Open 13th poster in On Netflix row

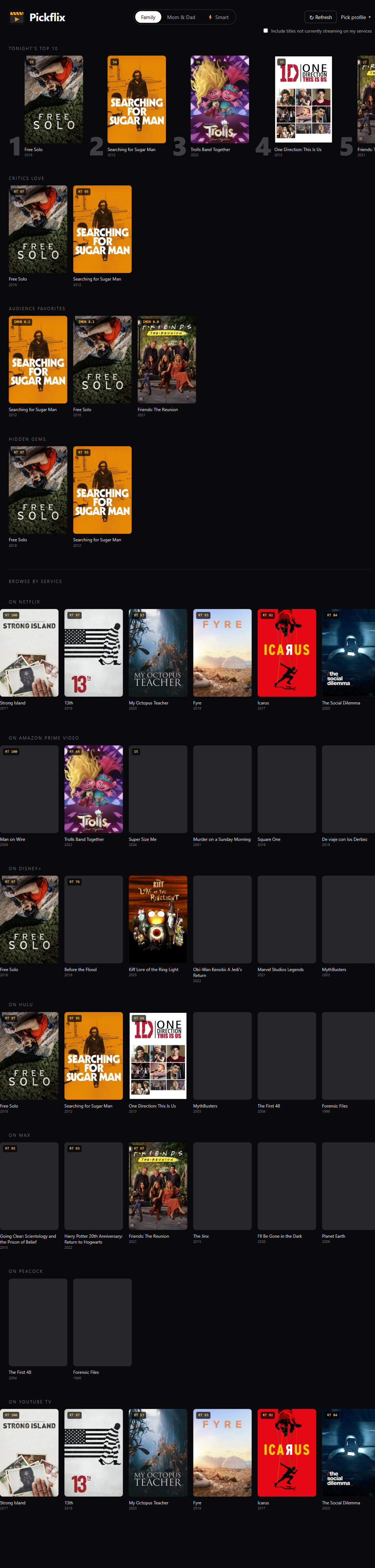pyautogui.click(x=94, y=653)
